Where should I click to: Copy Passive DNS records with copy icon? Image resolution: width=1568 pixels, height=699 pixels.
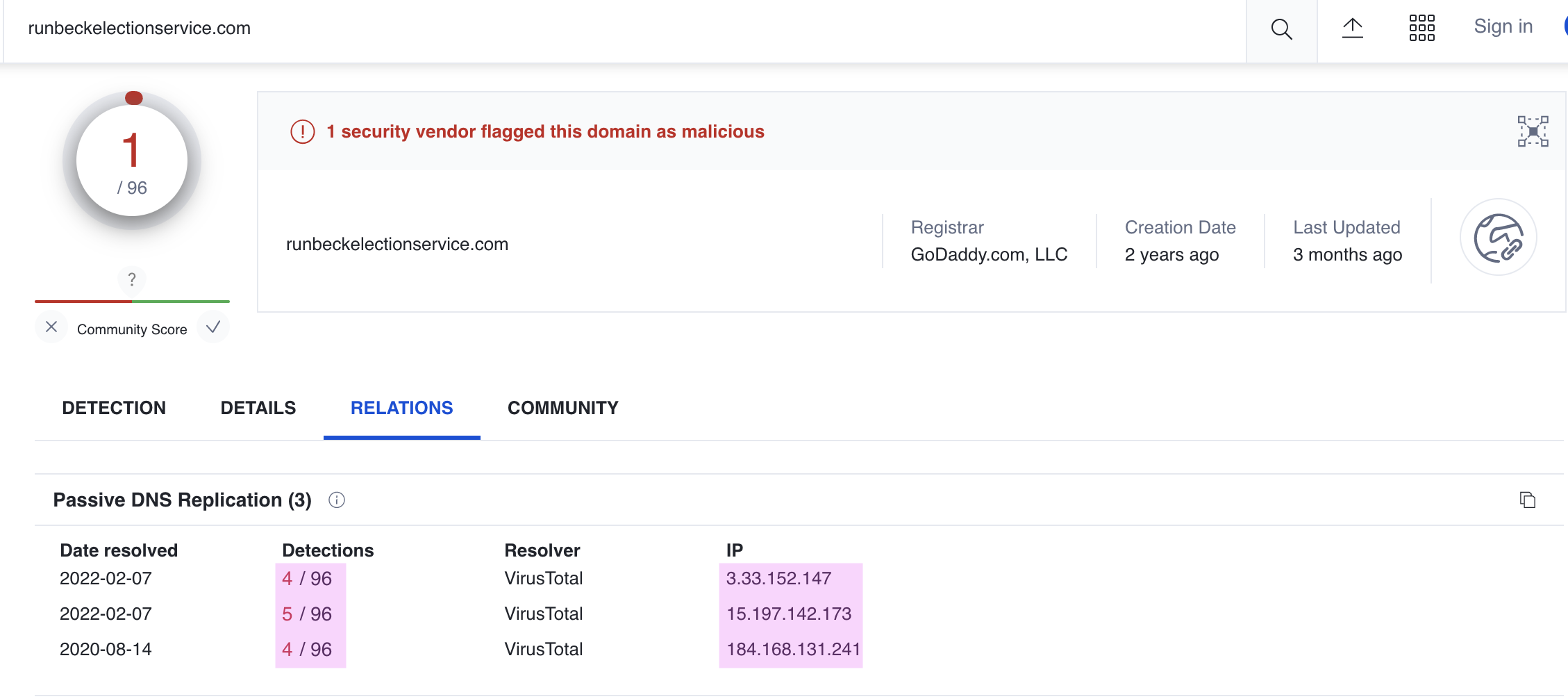click(1527, 500)
